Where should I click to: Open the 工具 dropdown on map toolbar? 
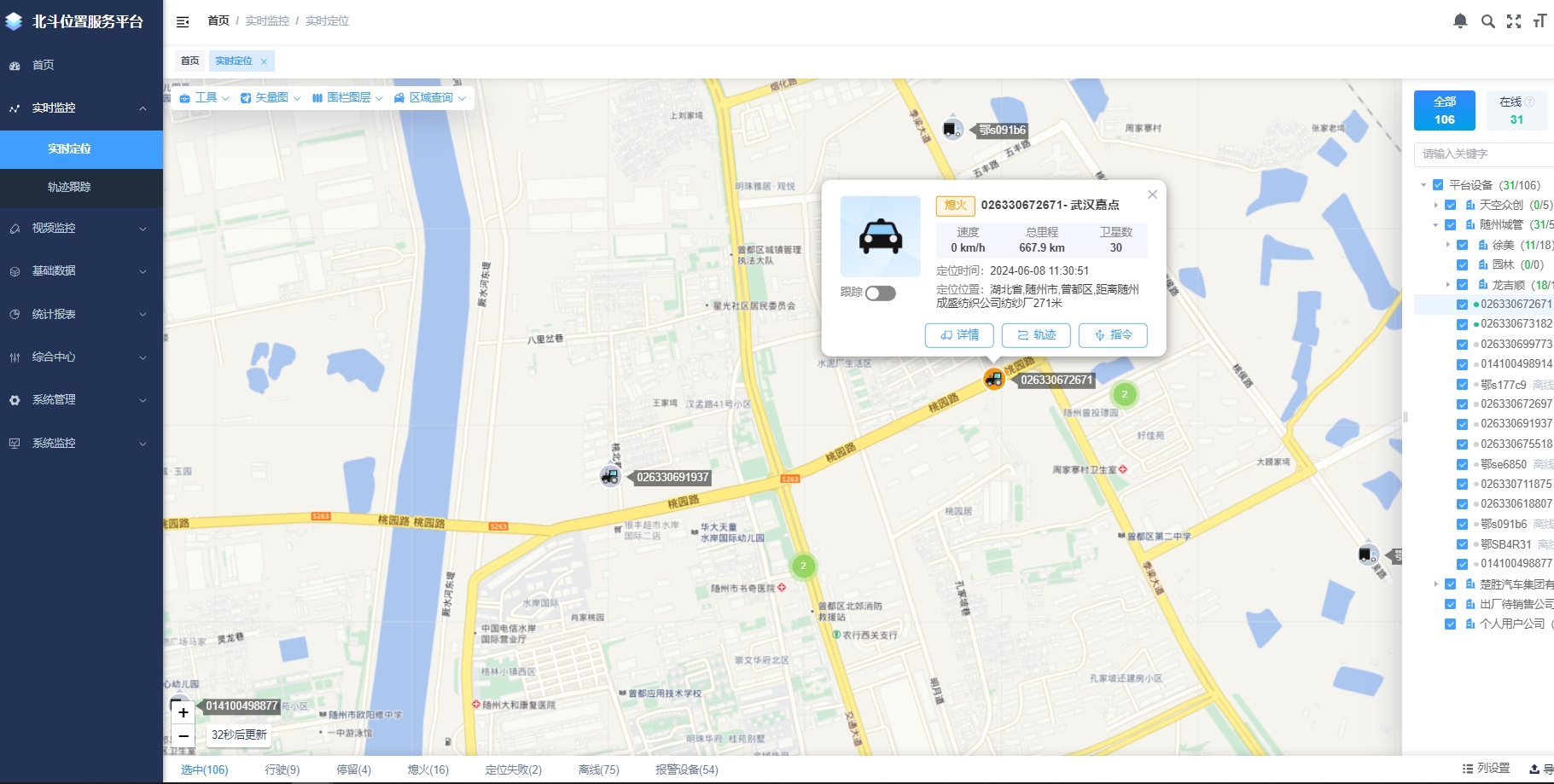coord(204,98)
